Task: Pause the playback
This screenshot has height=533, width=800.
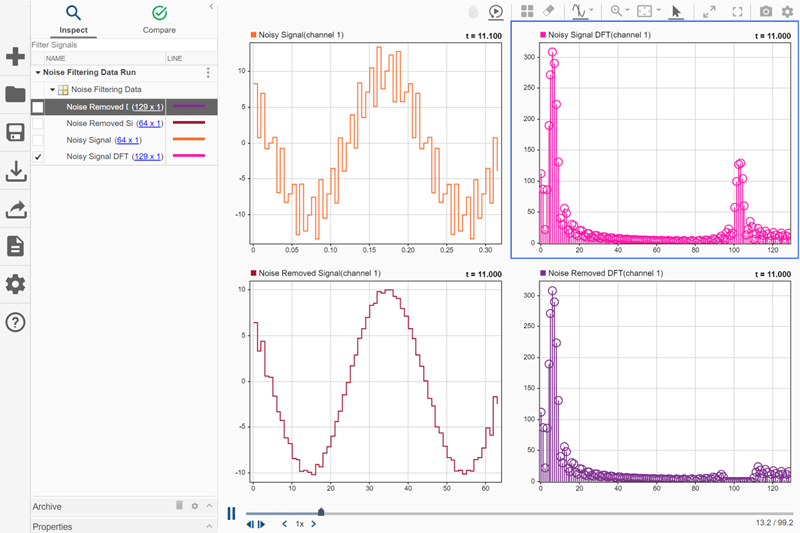Action: [232, 513]
